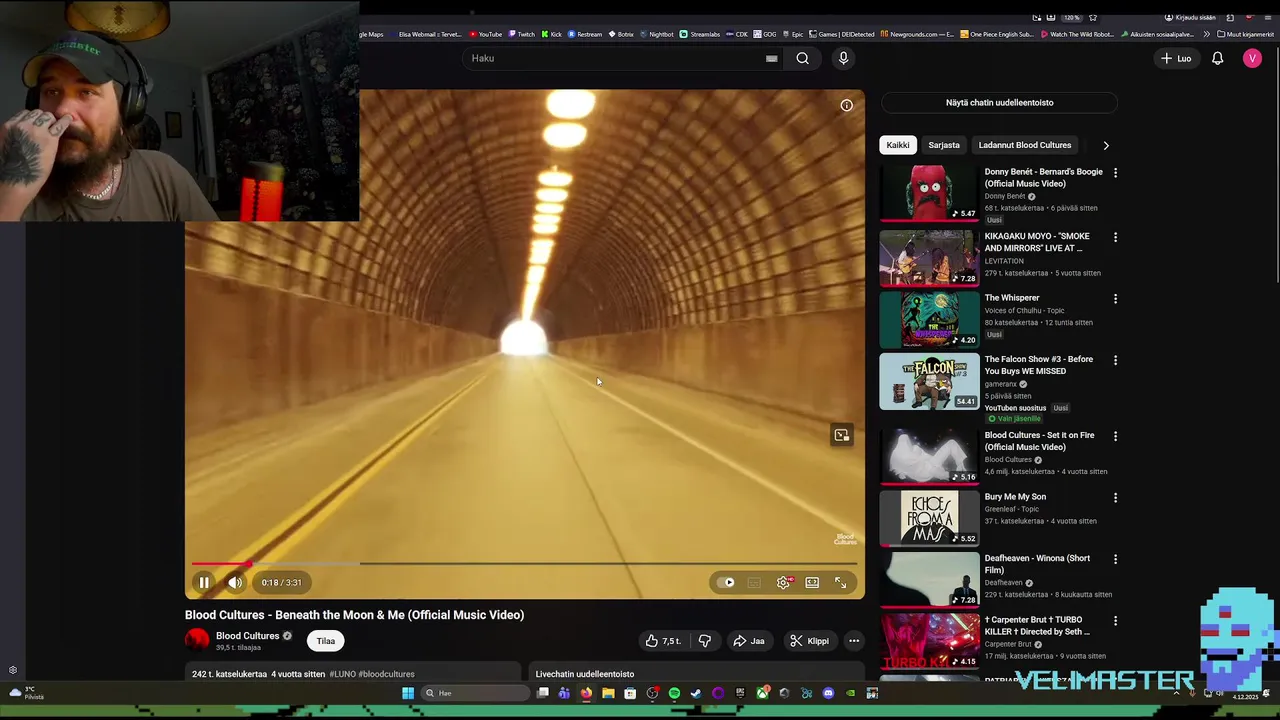Select the Ladannut Blood Cultures chip
The height and width of the screenshot is (720, 1280).
pos(1024,145)
